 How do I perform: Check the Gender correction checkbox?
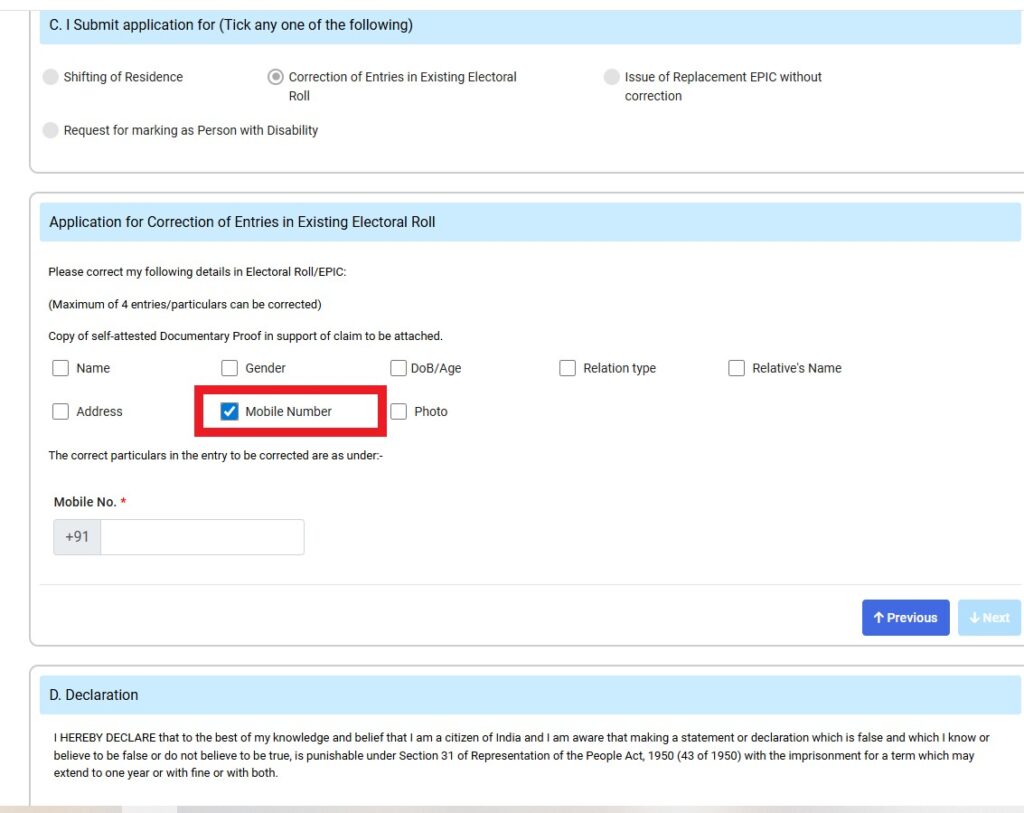point(229,368)
